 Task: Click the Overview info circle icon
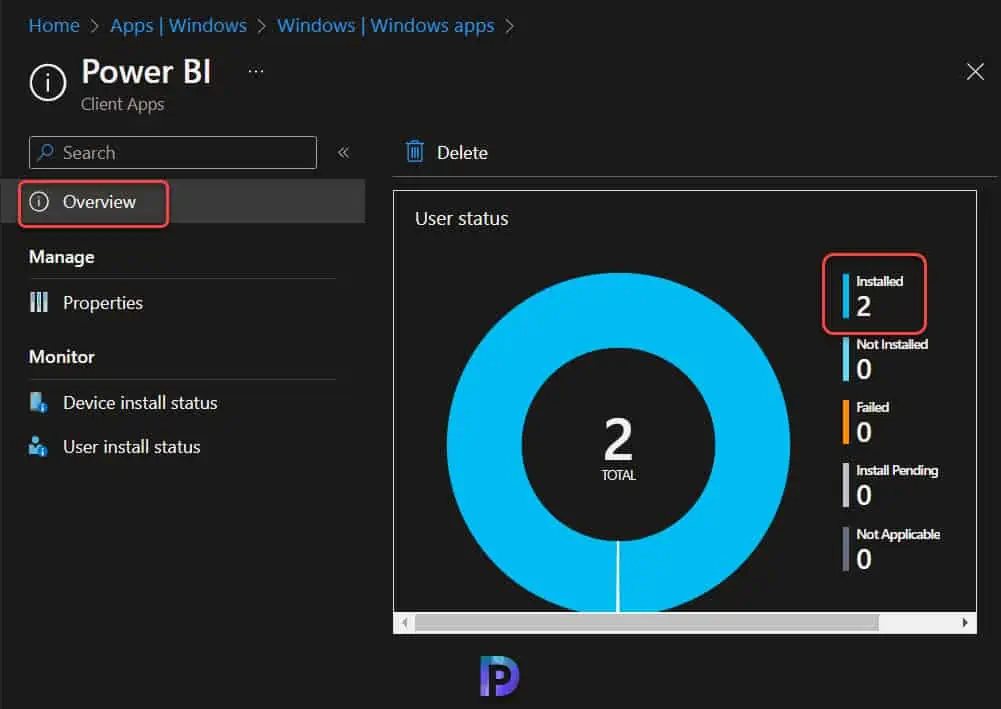(39, 202)
